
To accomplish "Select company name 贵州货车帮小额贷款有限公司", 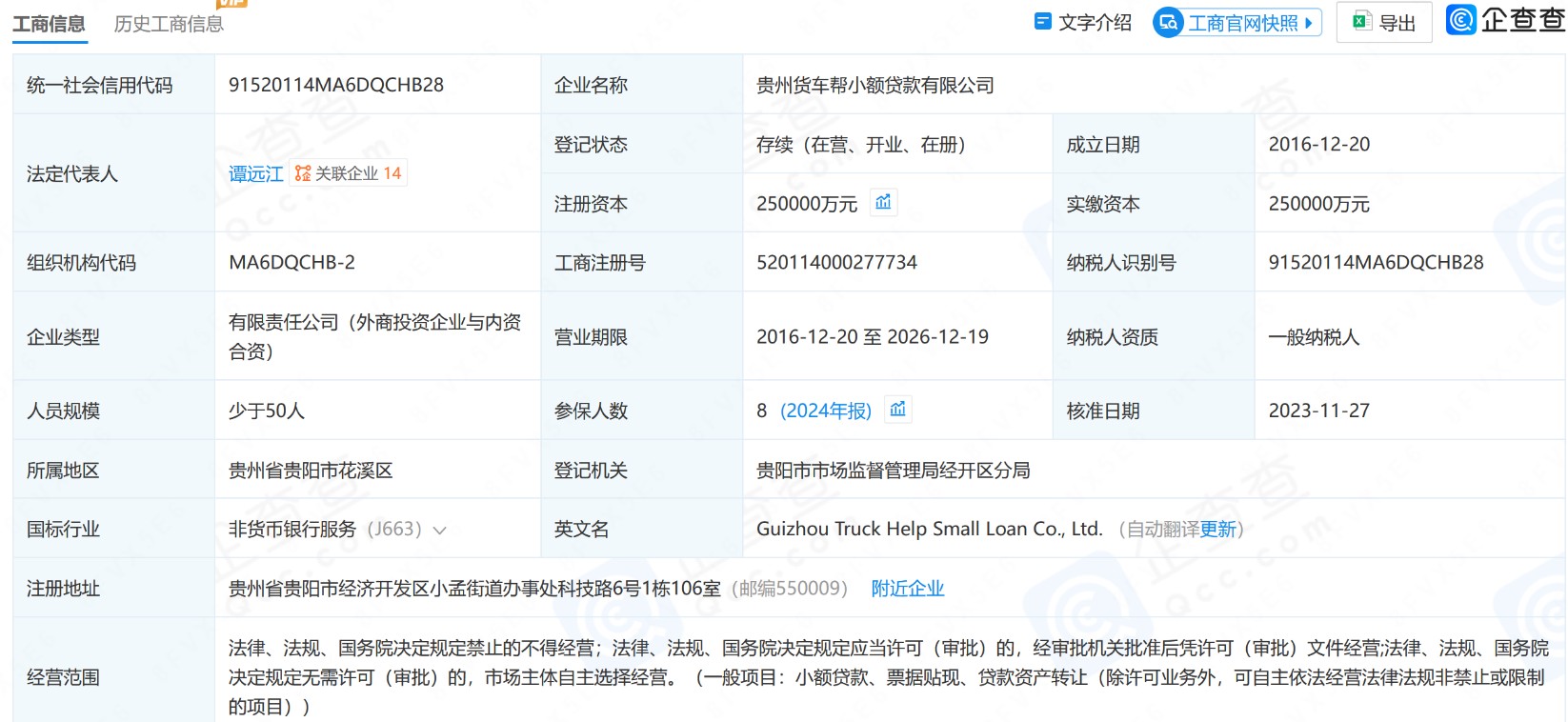I will [x=875, y=86].
